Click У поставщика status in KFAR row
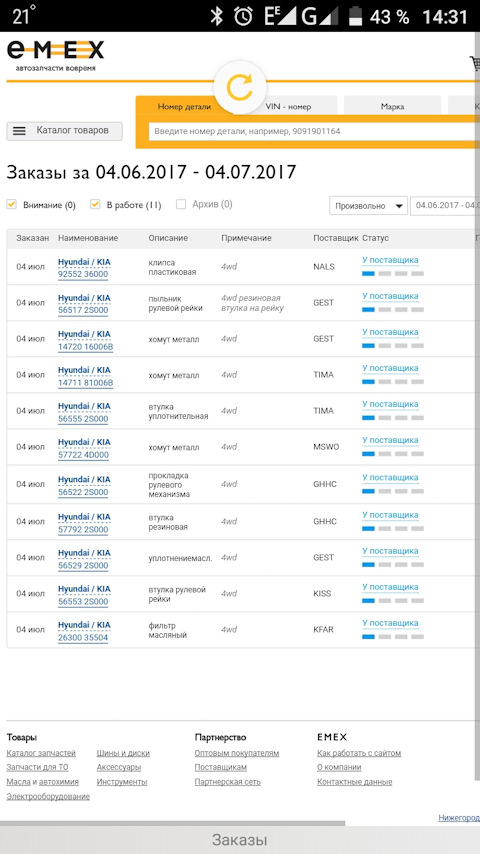This screenshot has height=854, width=480. (390, 623)
